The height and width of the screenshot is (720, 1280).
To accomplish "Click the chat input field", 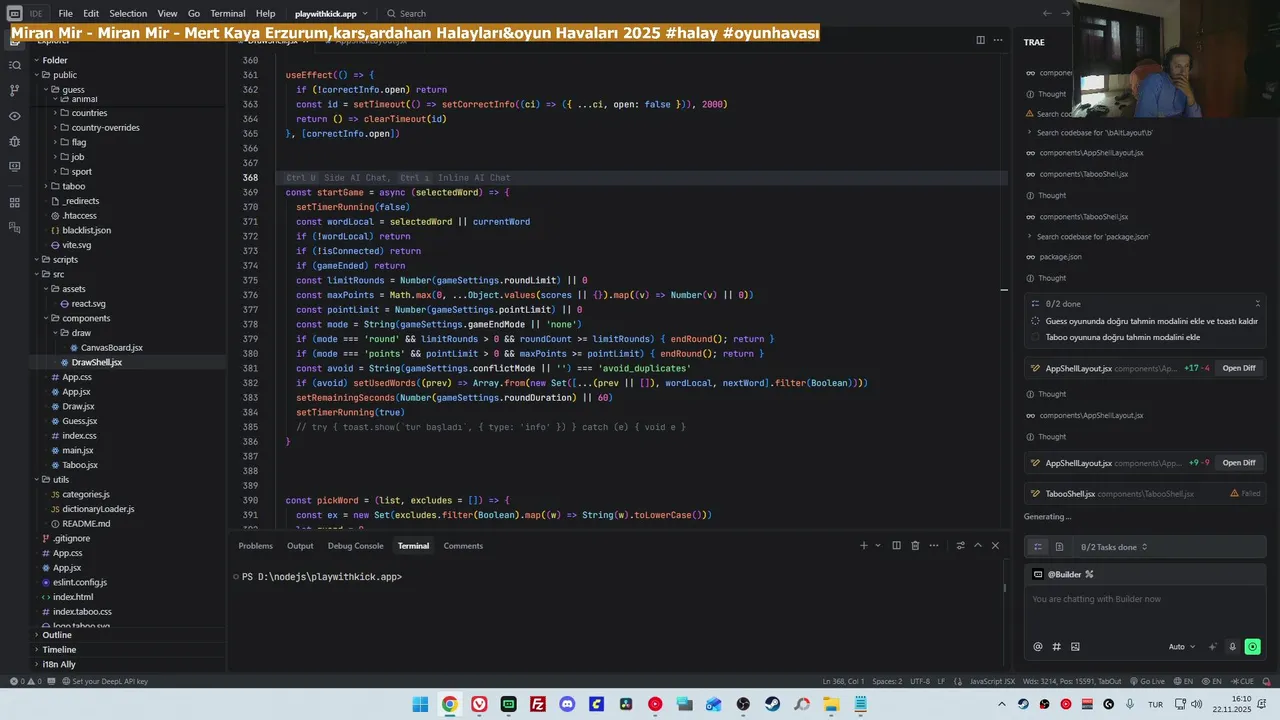I will (x=1145, y=600).
